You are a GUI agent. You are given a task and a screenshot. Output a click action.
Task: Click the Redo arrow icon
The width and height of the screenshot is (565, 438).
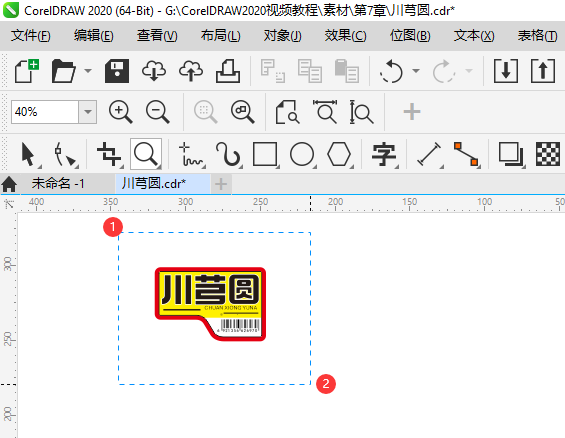point(444,71)
